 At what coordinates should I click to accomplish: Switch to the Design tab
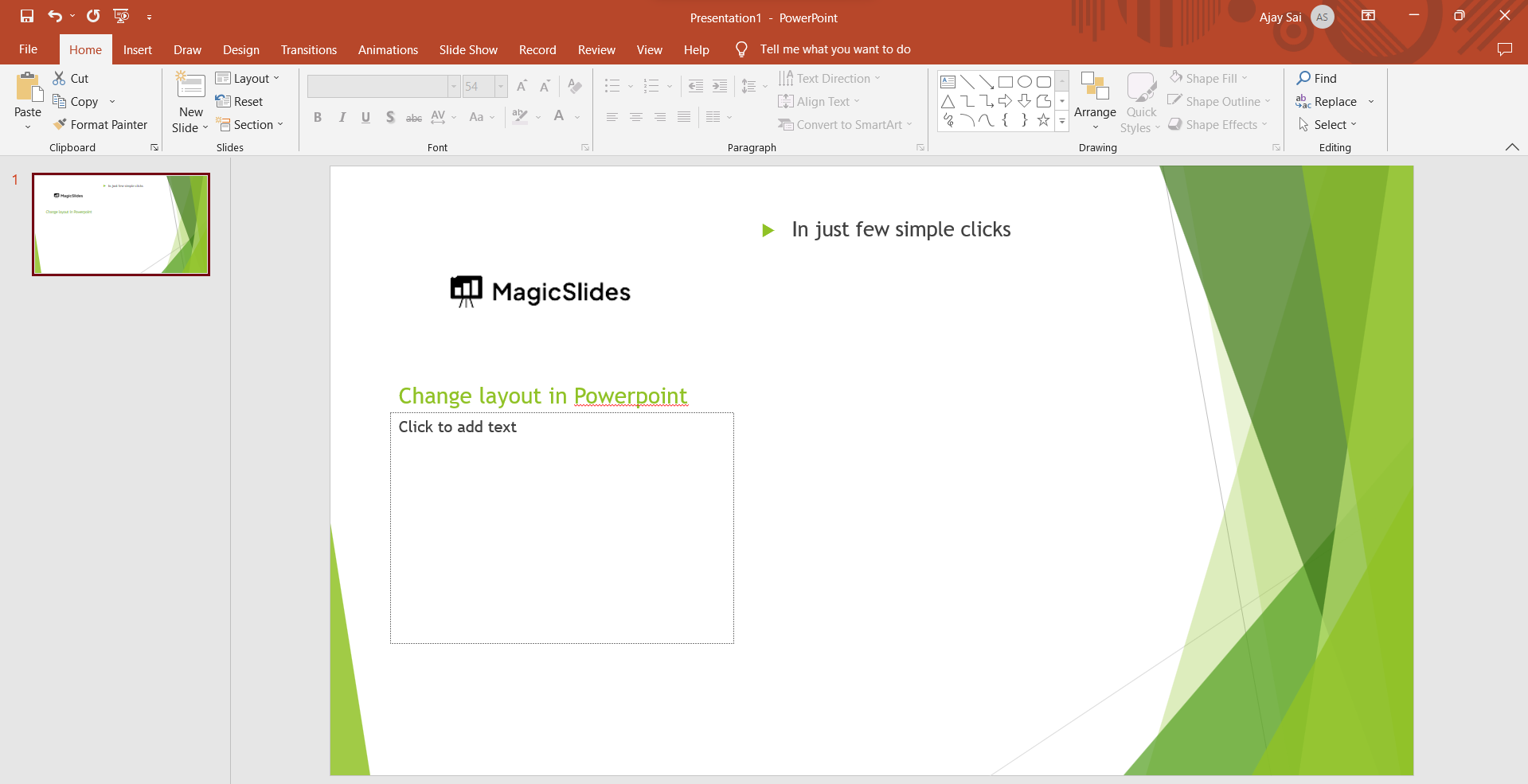(240, 49)
